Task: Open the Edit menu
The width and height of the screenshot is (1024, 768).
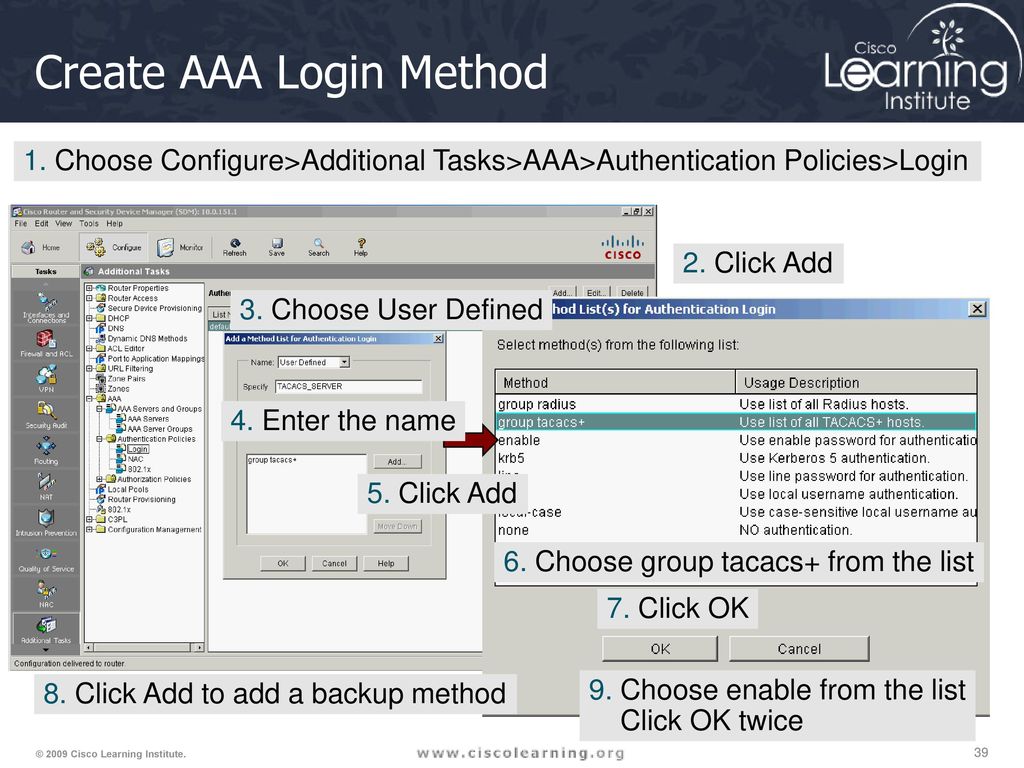Action: (42, 223)
